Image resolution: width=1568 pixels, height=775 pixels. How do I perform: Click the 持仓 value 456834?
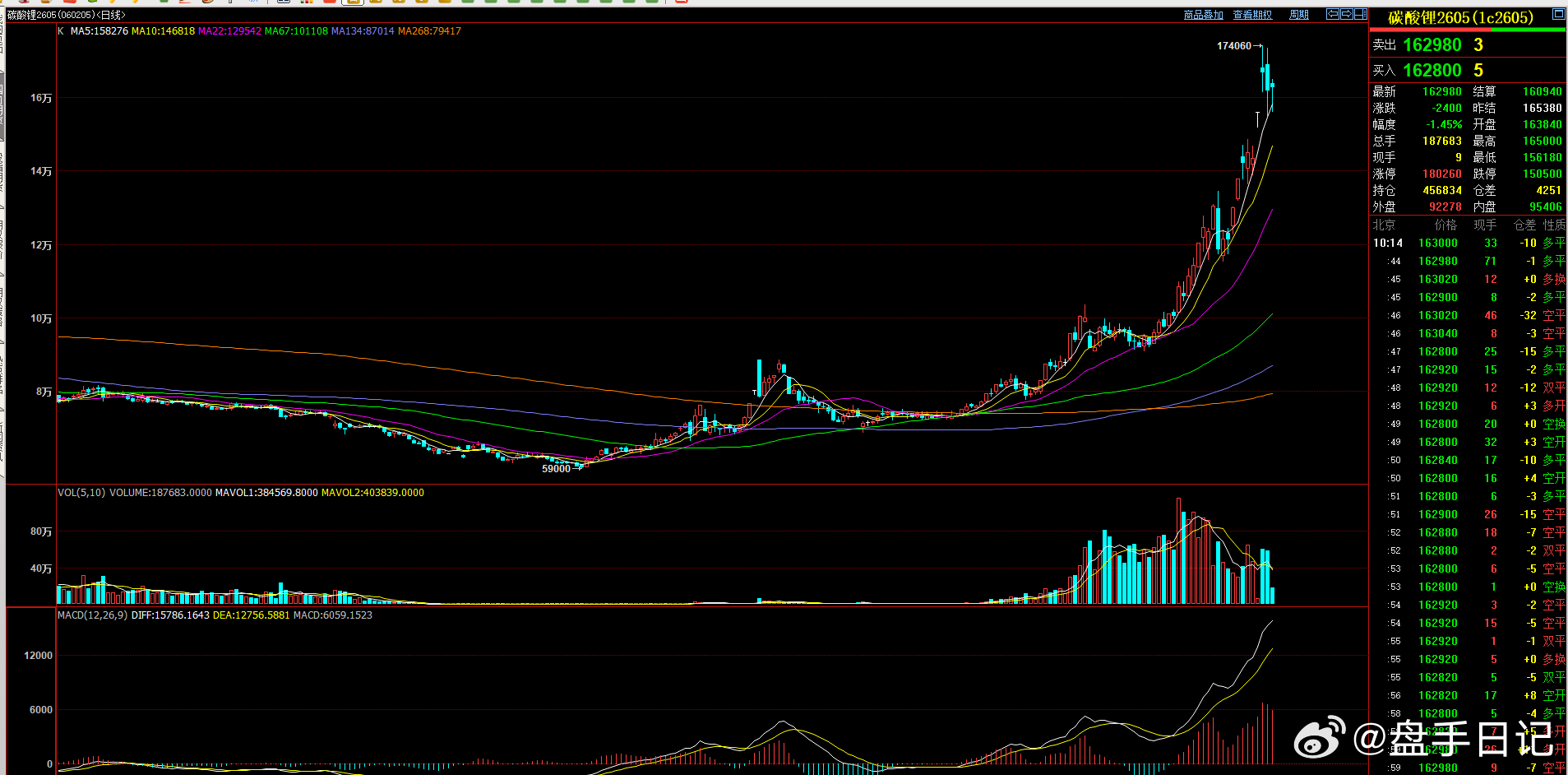pos(1442,191)
